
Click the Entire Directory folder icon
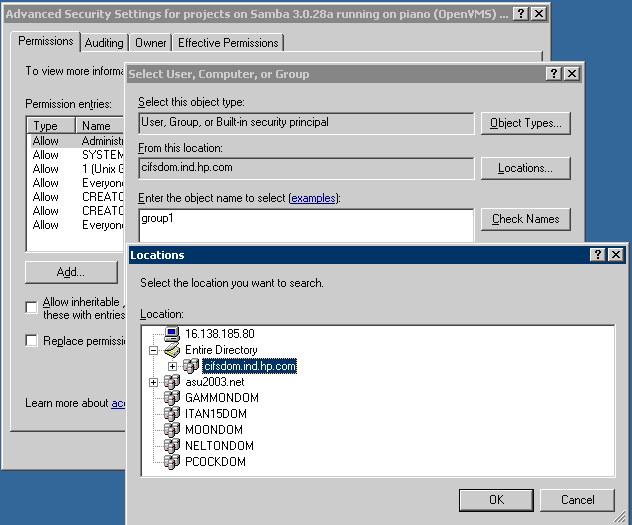point(171,350)
